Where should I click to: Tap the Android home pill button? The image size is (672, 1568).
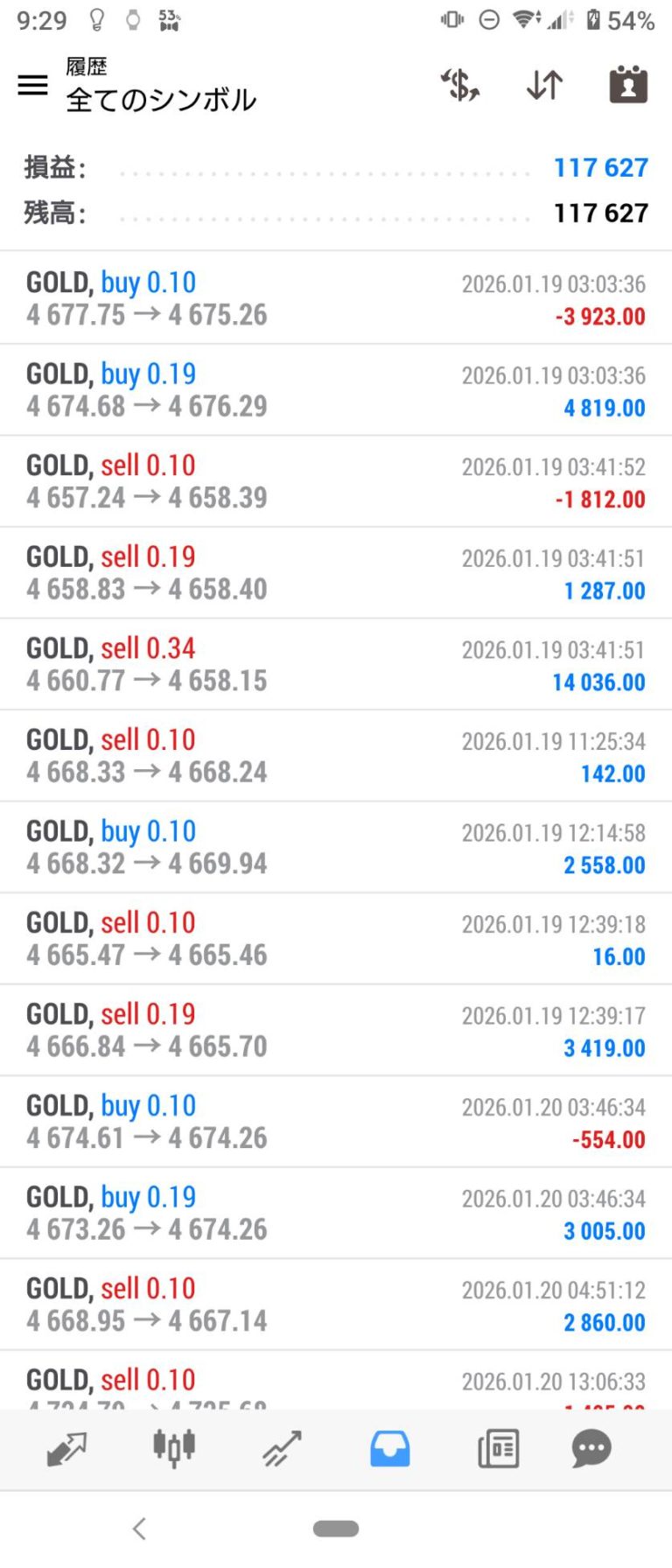click(336, 1529)
